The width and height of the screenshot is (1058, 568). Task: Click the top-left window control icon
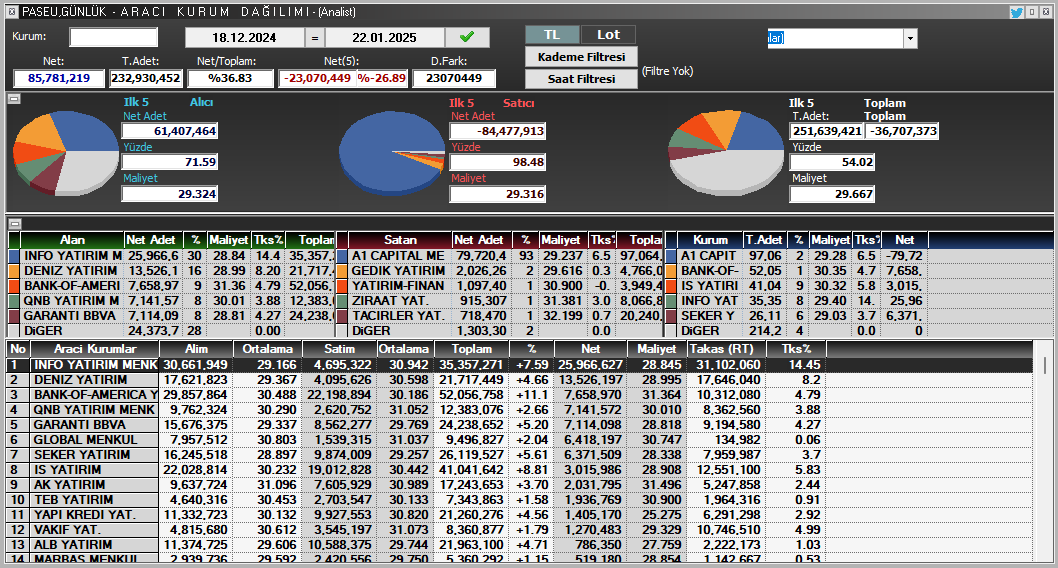tap(12, 11)
